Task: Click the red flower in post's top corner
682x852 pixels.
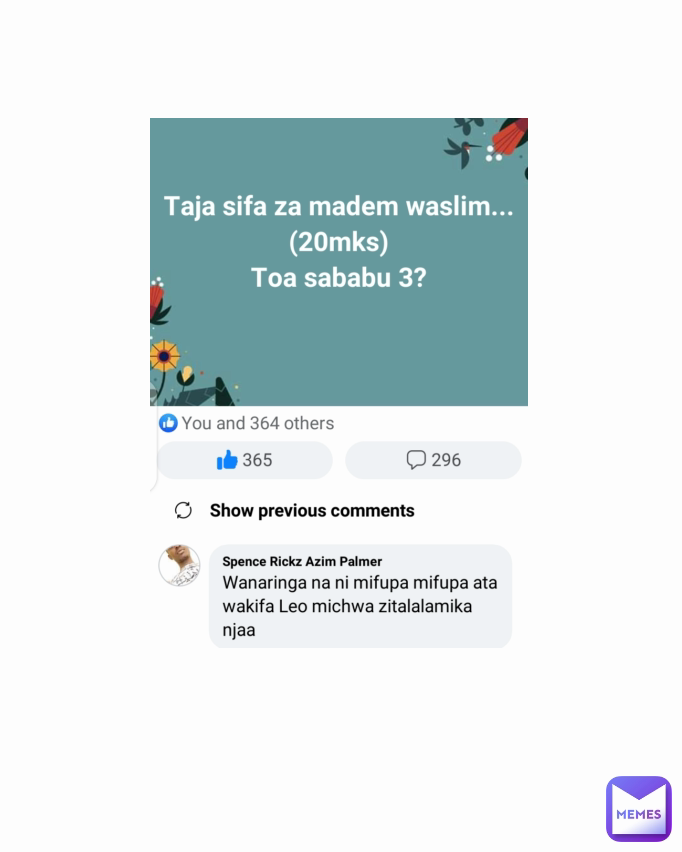Action: click(x=509, y=136)
